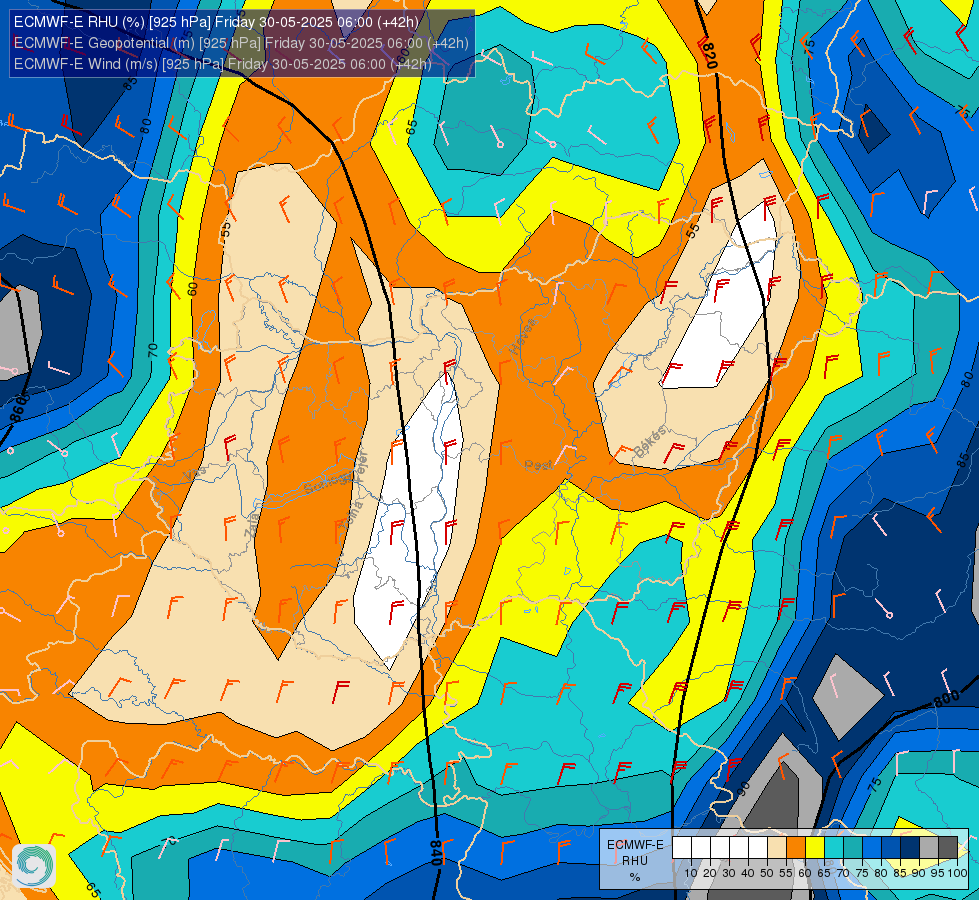979x900 pixels.
Task: Click the legend title ECMWF-E RHU %
Action: (x=635, y=861)
